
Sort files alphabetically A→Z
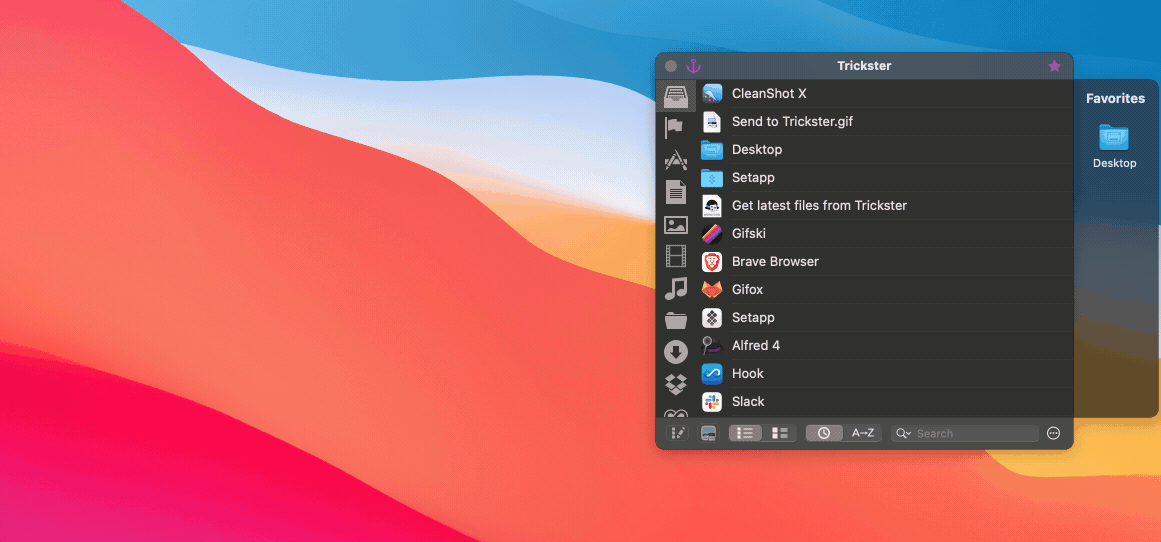[863, 433]
